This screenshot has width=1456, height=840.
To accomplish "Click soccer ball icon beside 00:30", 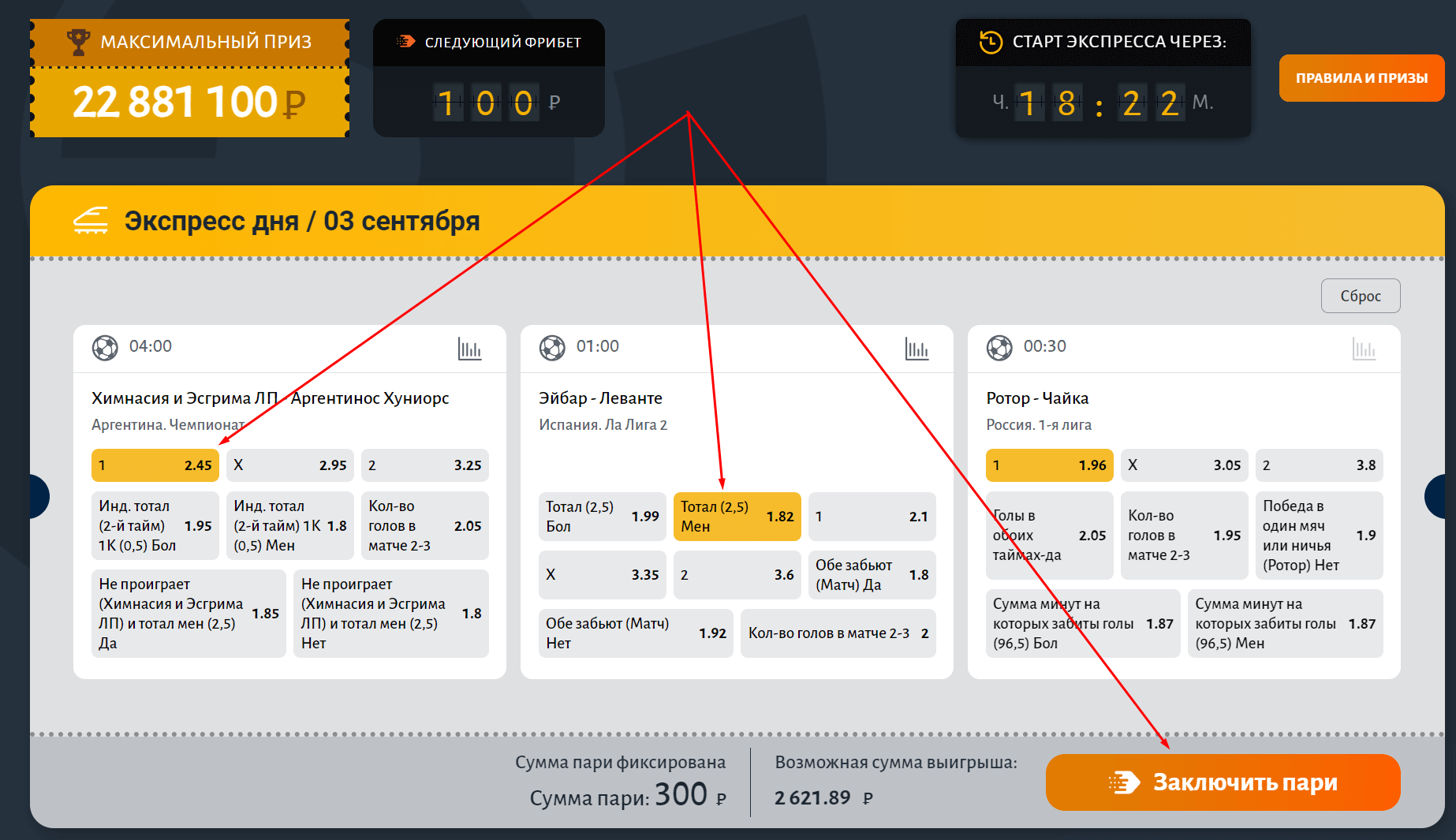I will click(x=999, y=347).
